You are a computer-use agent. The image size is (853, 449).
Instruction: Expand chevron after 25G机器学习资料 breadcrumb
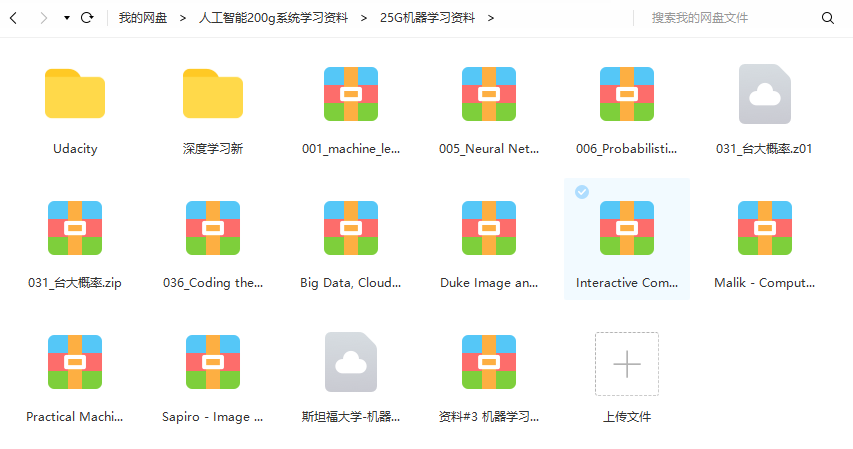[x=491, y=18]
